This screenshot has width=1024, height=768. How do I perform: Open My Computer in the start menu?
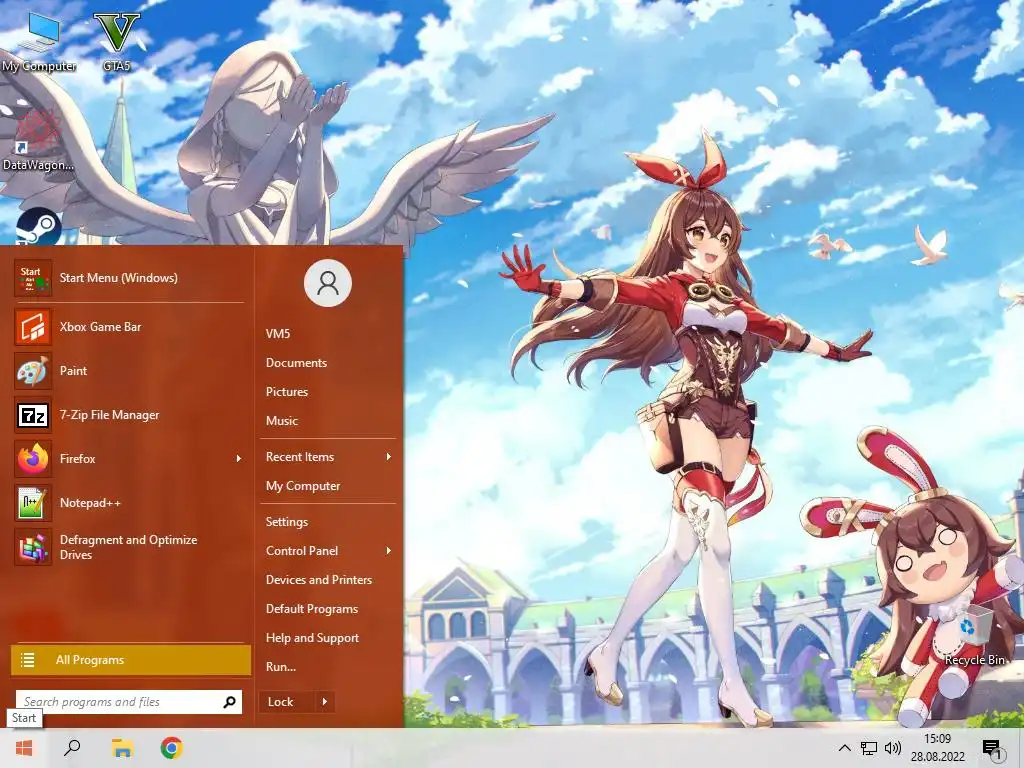pos(303,486)
